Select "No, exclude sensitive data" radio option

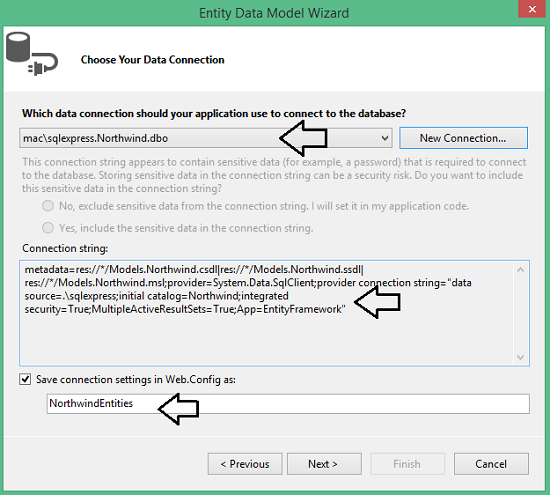[x=48, y=206]
